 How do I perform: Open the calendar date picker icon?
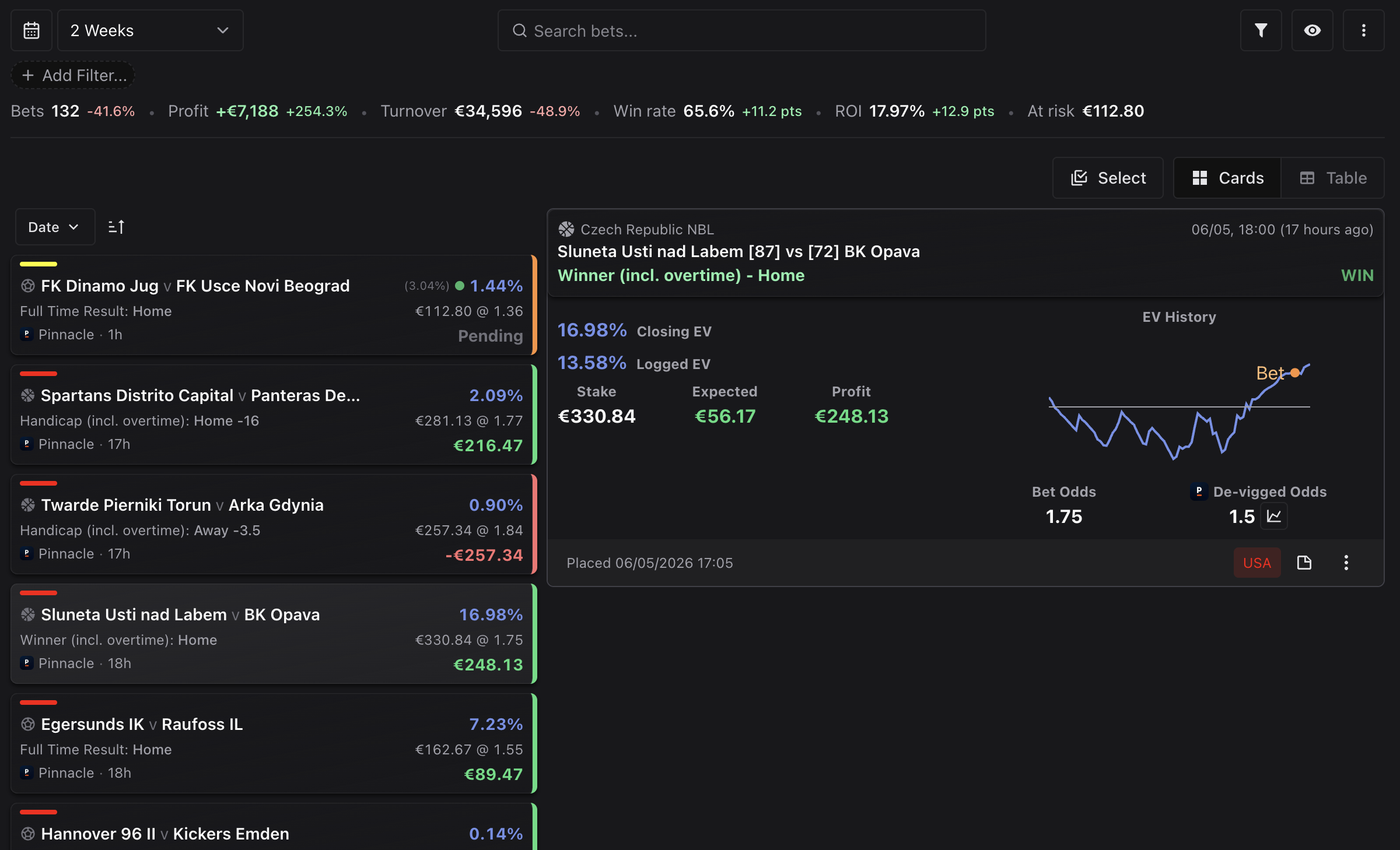pyautogui.click(x=32, y=30)
